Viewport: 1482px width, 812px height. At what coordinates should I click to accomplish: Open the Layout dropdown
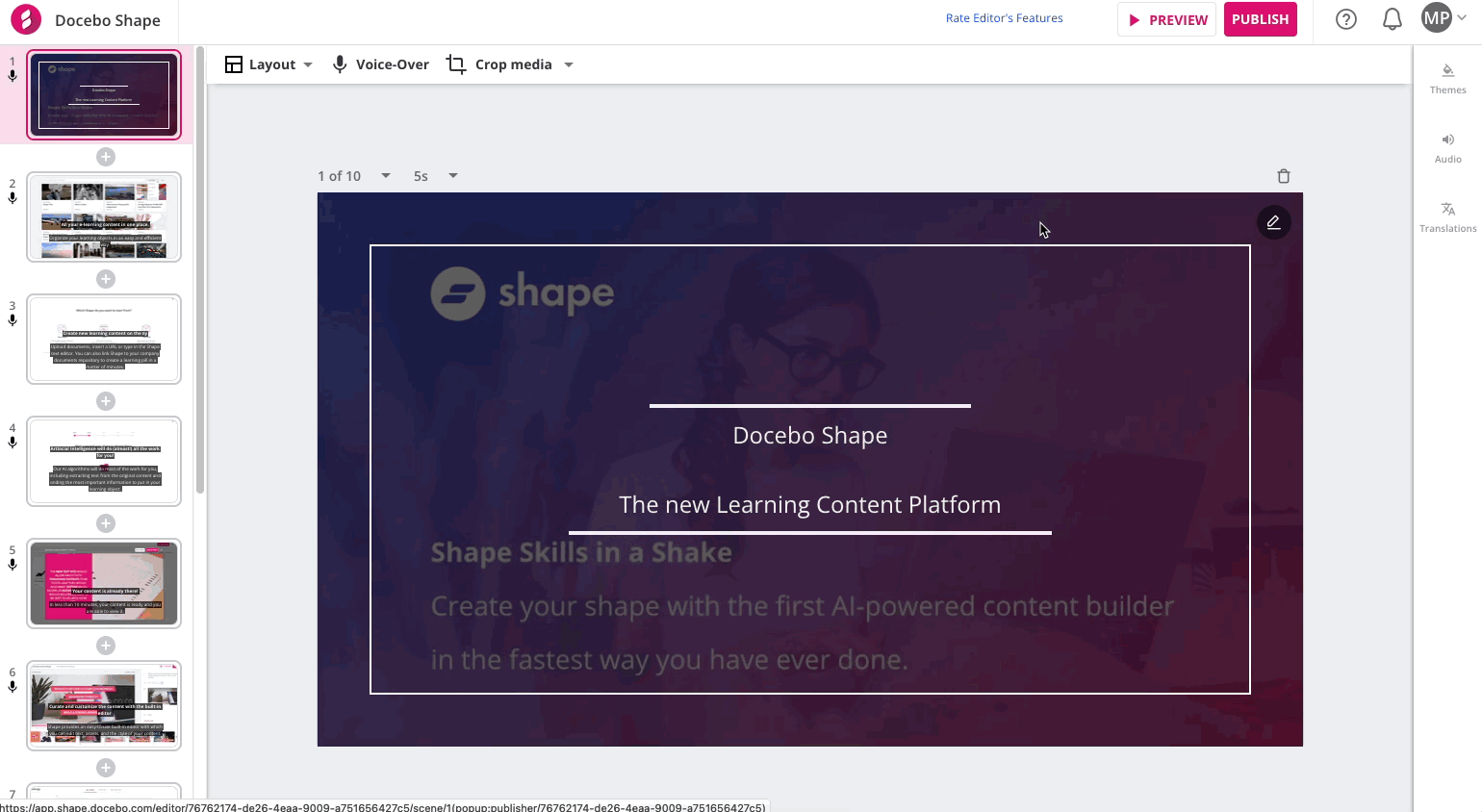[268, 64]
